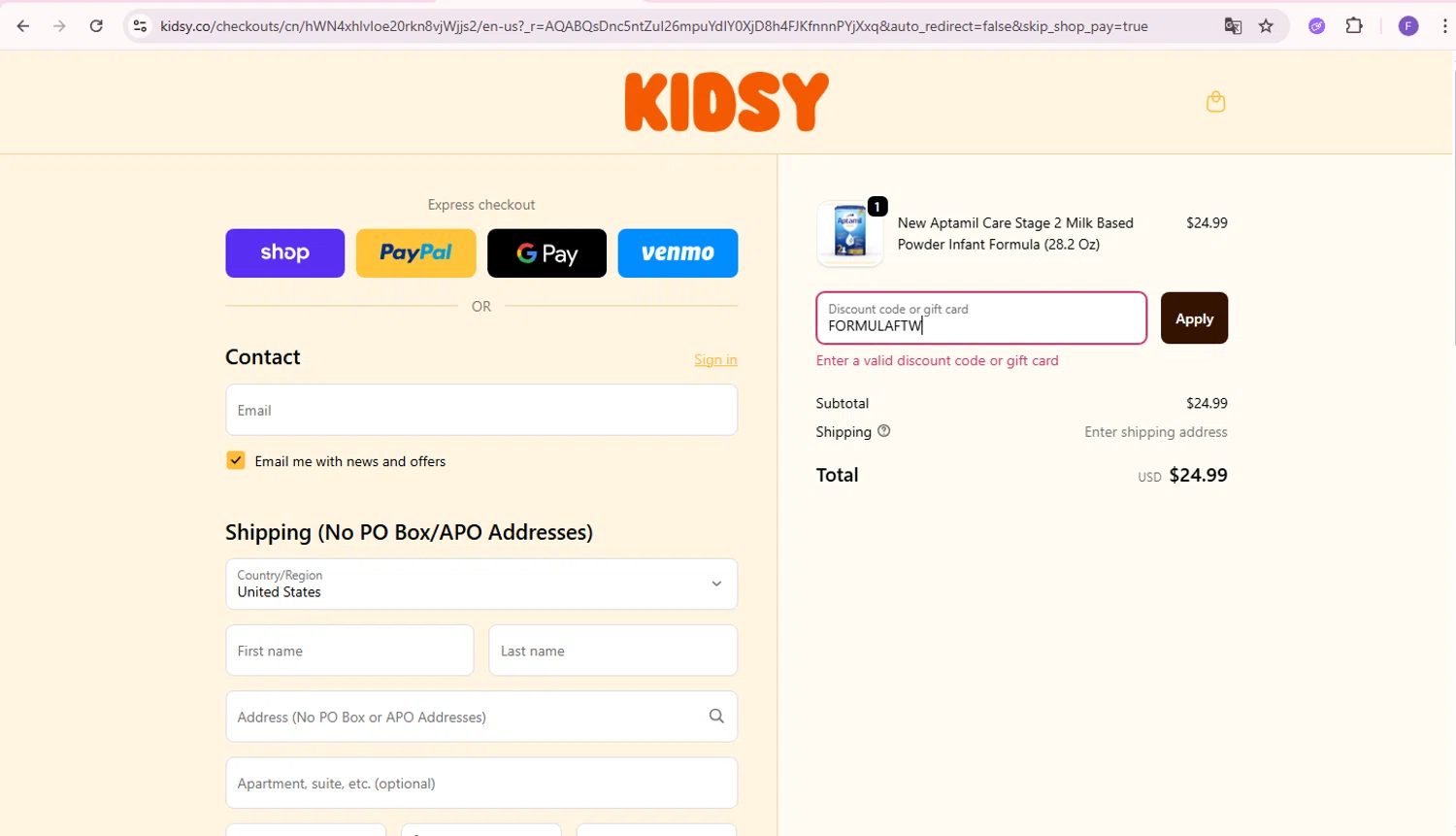Apply the discount code
This screenshot has width=1456, height=836.
pos(1194,318)
